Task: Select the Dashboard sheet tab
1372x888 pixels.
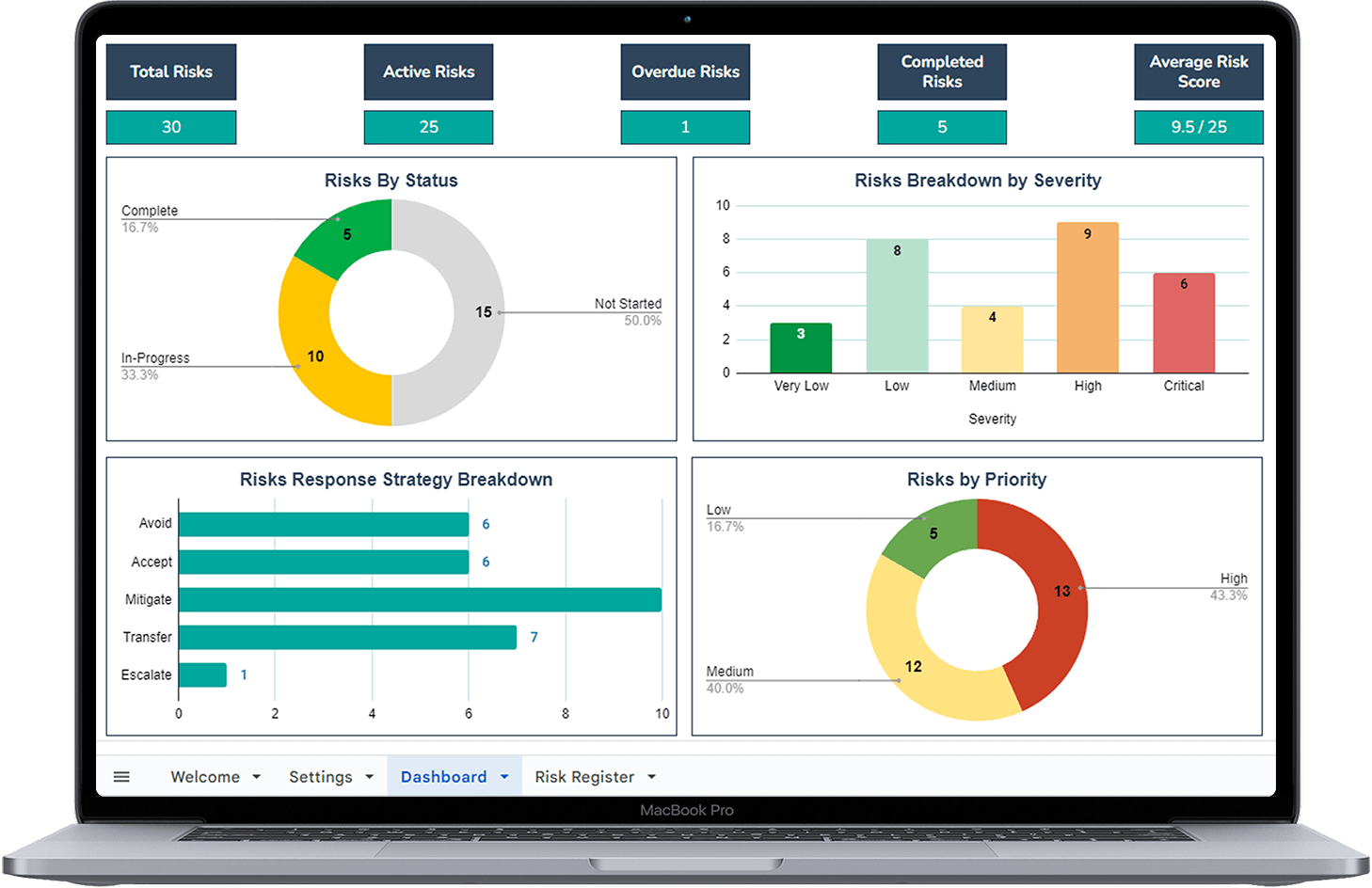Action: [x=443, y=776]
